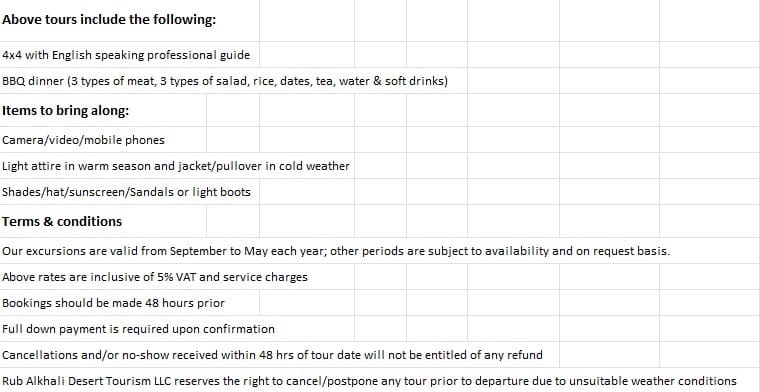Click the '4x4 with English speaking professional guide' cell
The height and width of the screenshot is (392, 760).
[129, 55]
